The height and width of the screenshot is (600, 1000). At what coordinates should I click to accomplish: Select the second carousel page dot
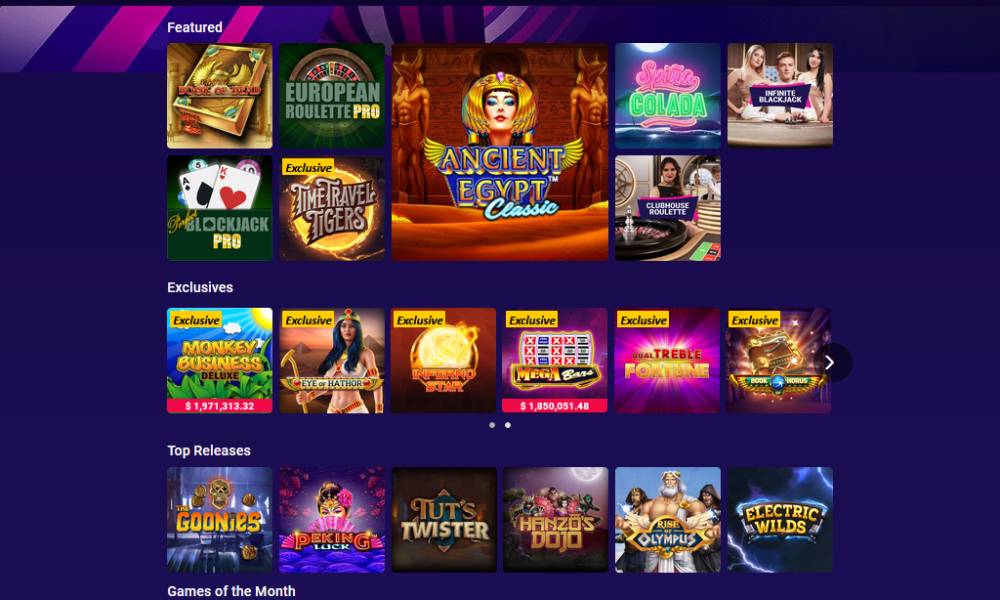(x=508, y=425)
